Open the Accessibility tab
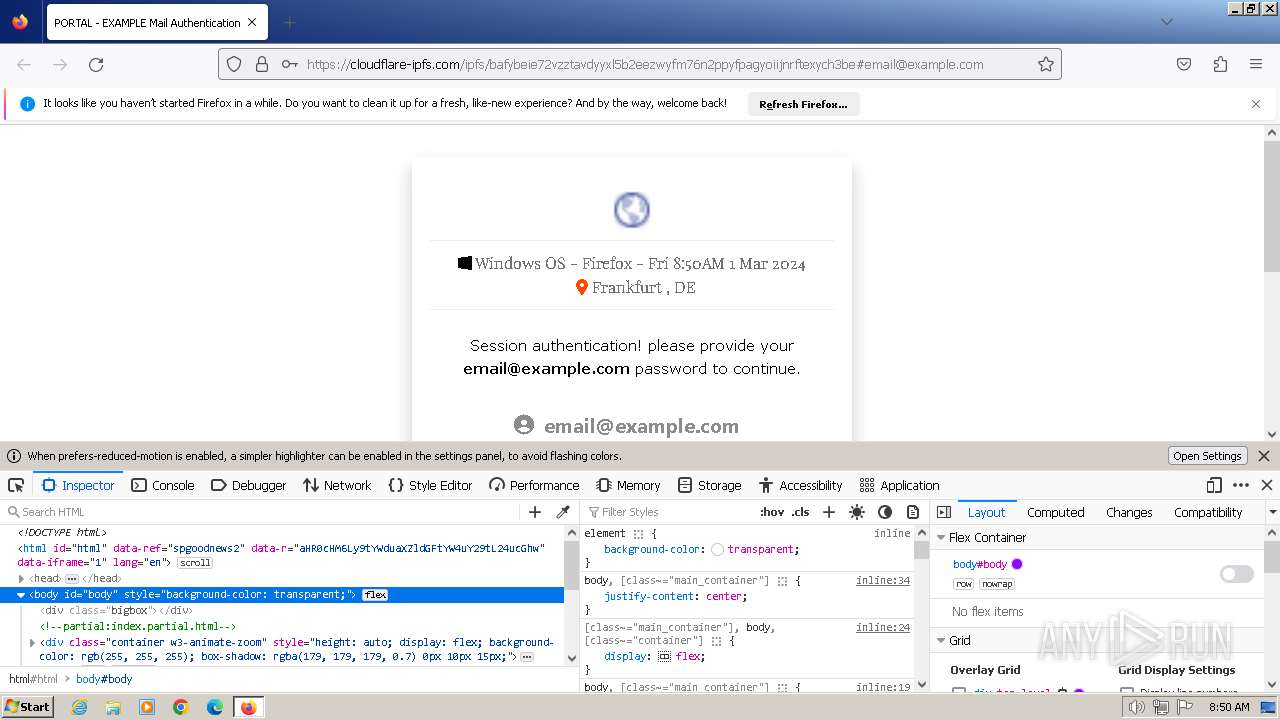 pos(800,485)
